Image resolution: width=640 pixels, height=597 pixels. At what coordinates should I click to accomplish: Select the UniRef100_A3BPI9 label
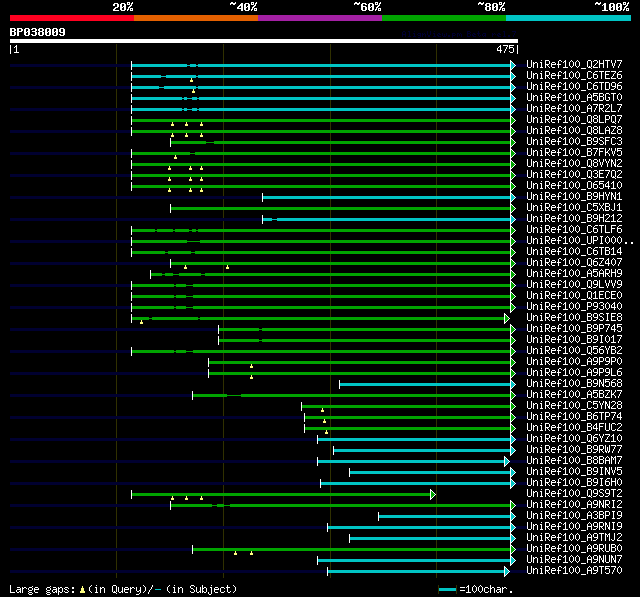[x=574, y=516]
